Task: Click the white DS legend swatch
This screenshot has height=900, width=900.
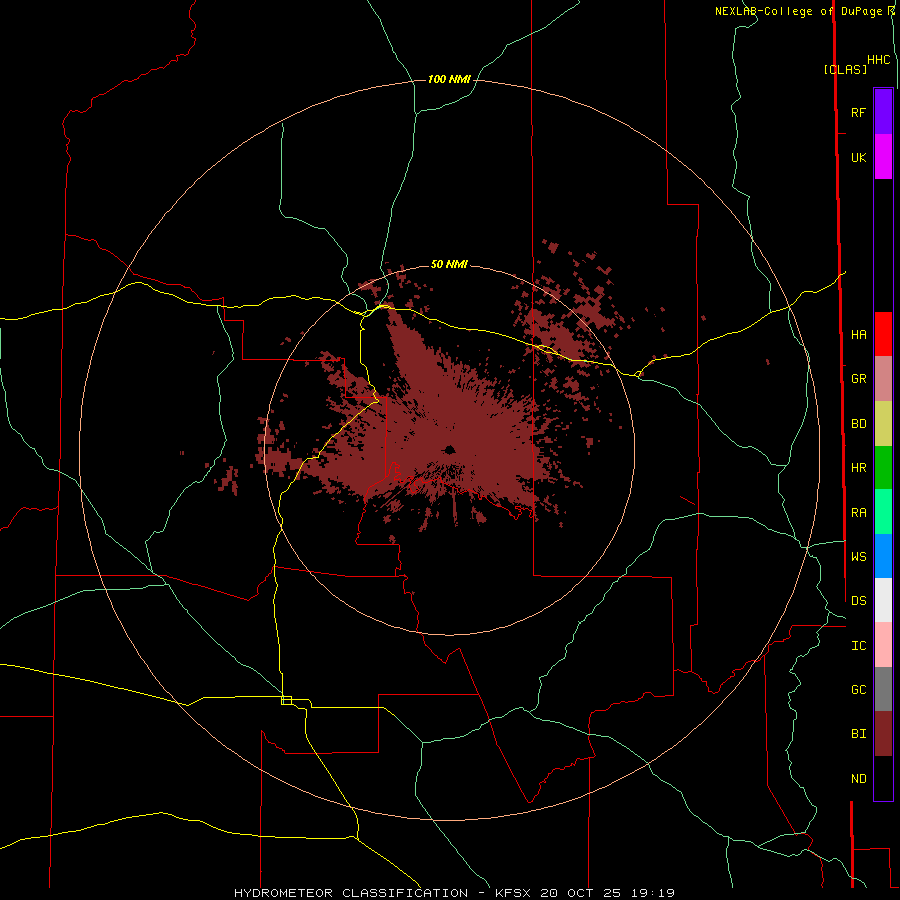Action: click(x=883, y=600)
